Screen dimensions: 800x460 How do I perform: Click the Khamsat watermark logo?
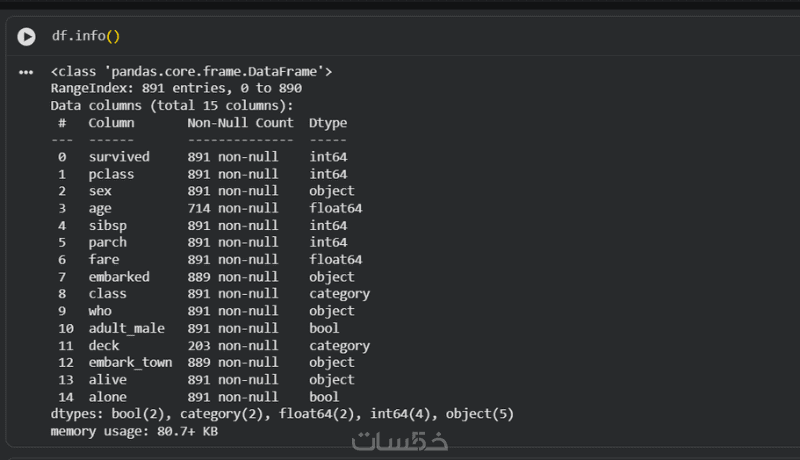(x=401, y=441)
